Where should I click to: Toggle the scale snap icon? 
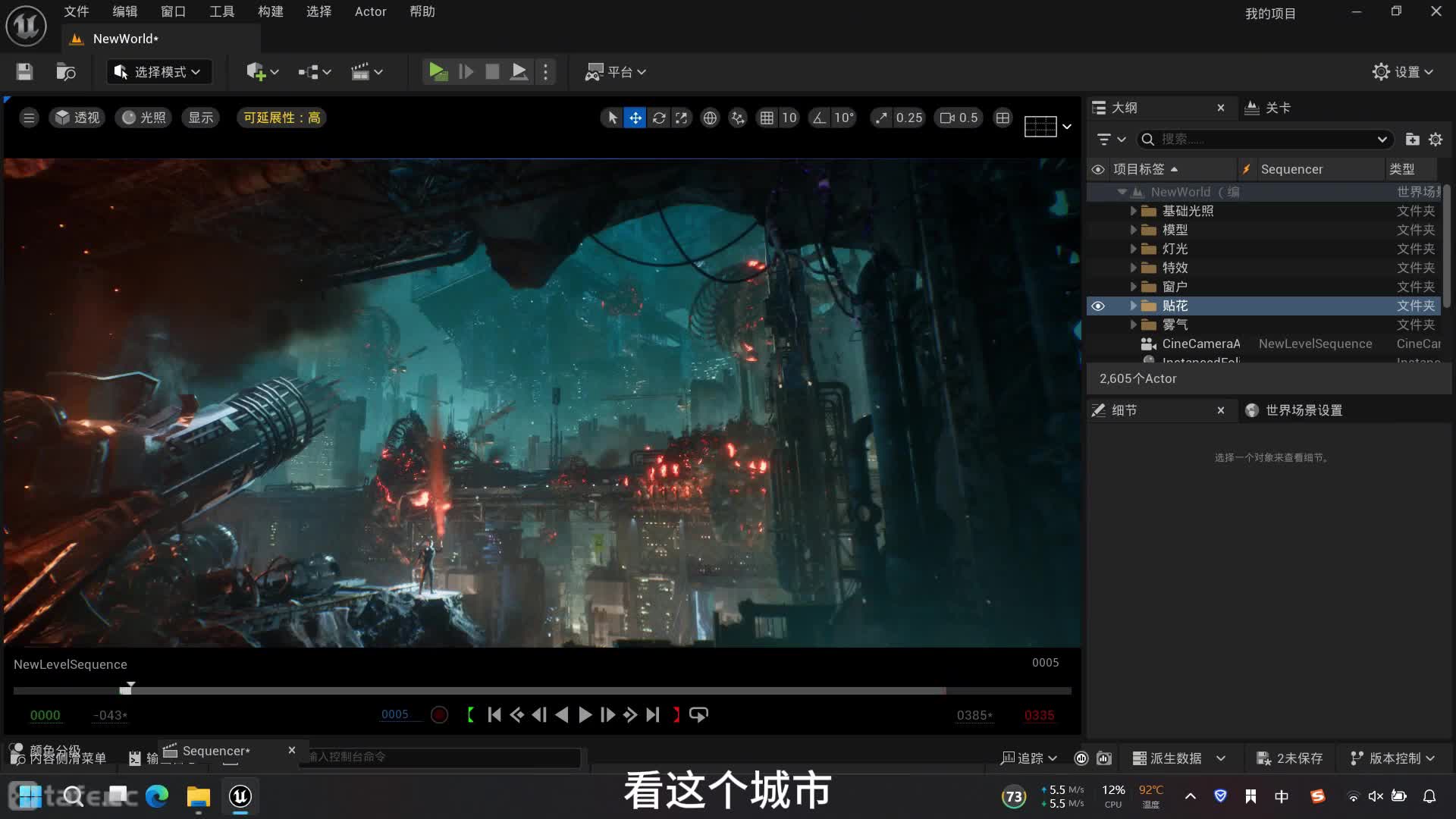tap(880, 118)
